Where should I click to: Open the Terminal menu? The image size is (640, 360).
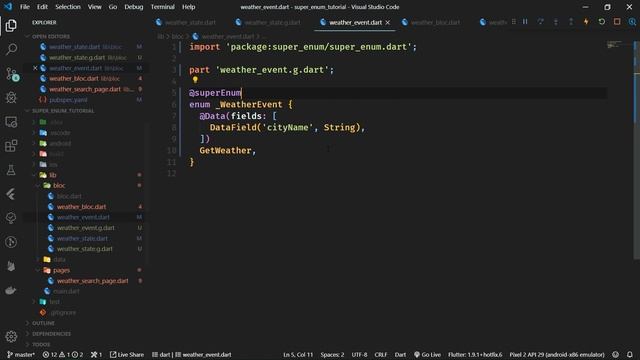(x=162, y=7)
